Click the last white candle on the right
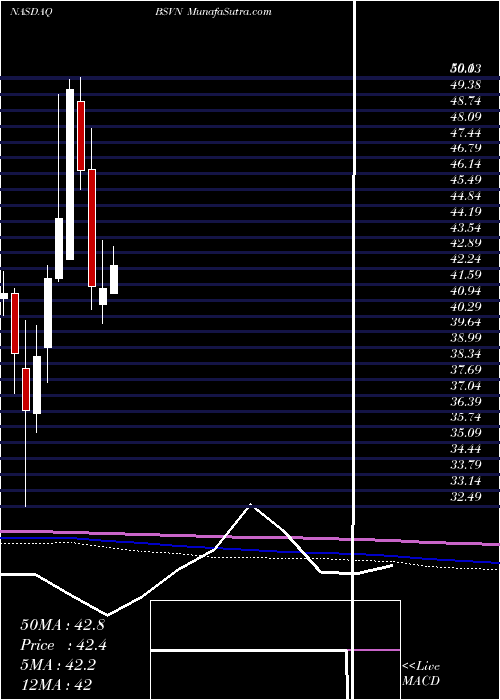Viewport: 500px width, 700px height. [x=114, y=279]
